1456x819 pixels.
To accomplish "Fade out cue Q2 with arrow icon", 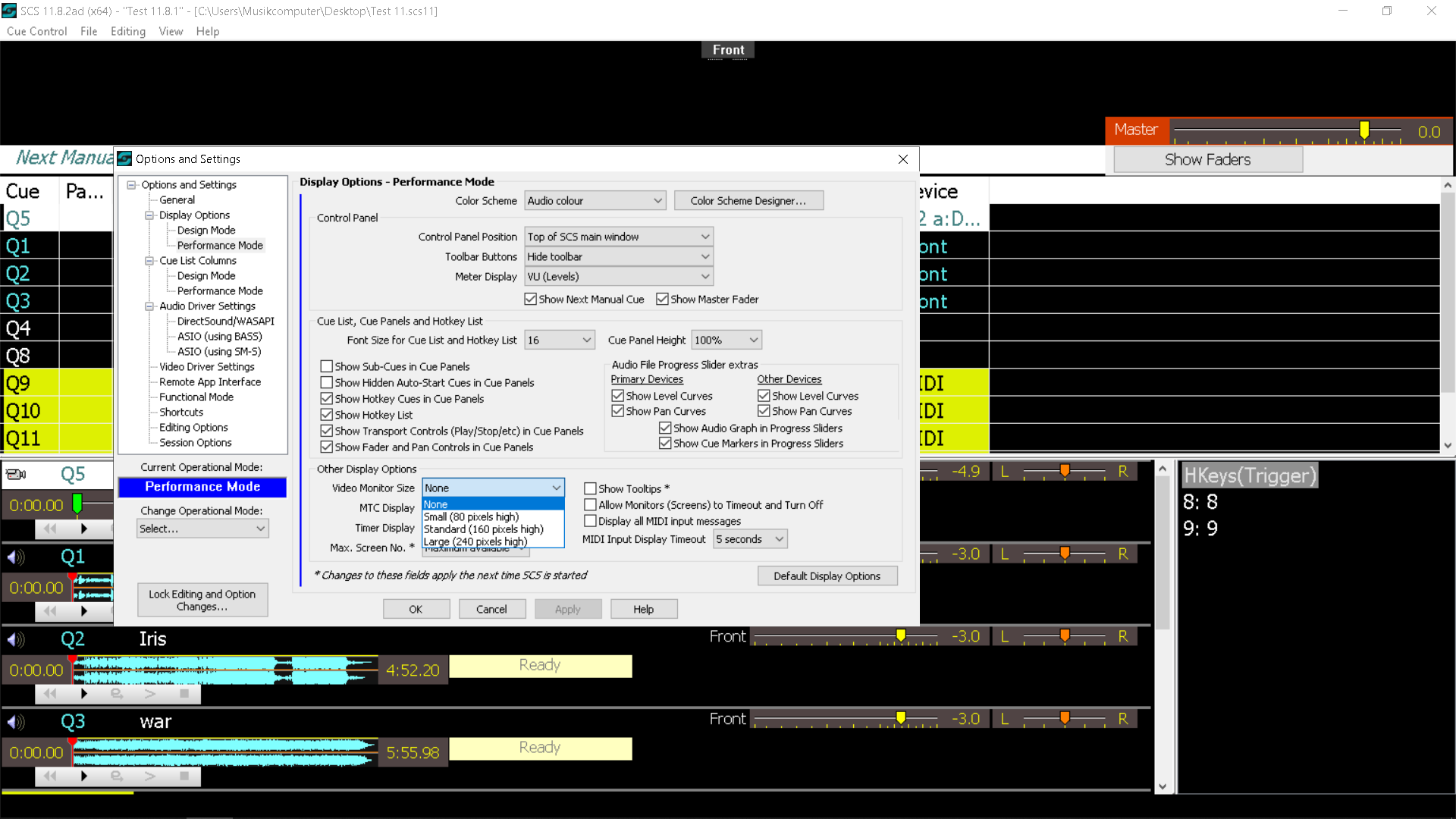I will pyautogui.click(x=150, y=693).
